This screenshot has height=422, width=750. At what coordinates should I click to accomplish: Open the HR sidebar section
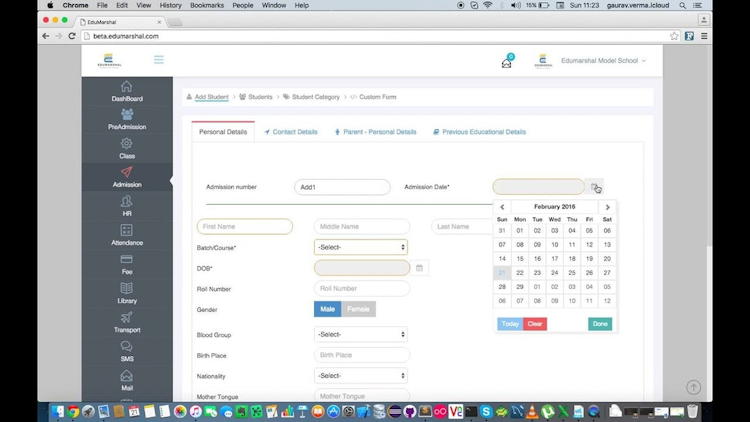(x=127, y=206)
